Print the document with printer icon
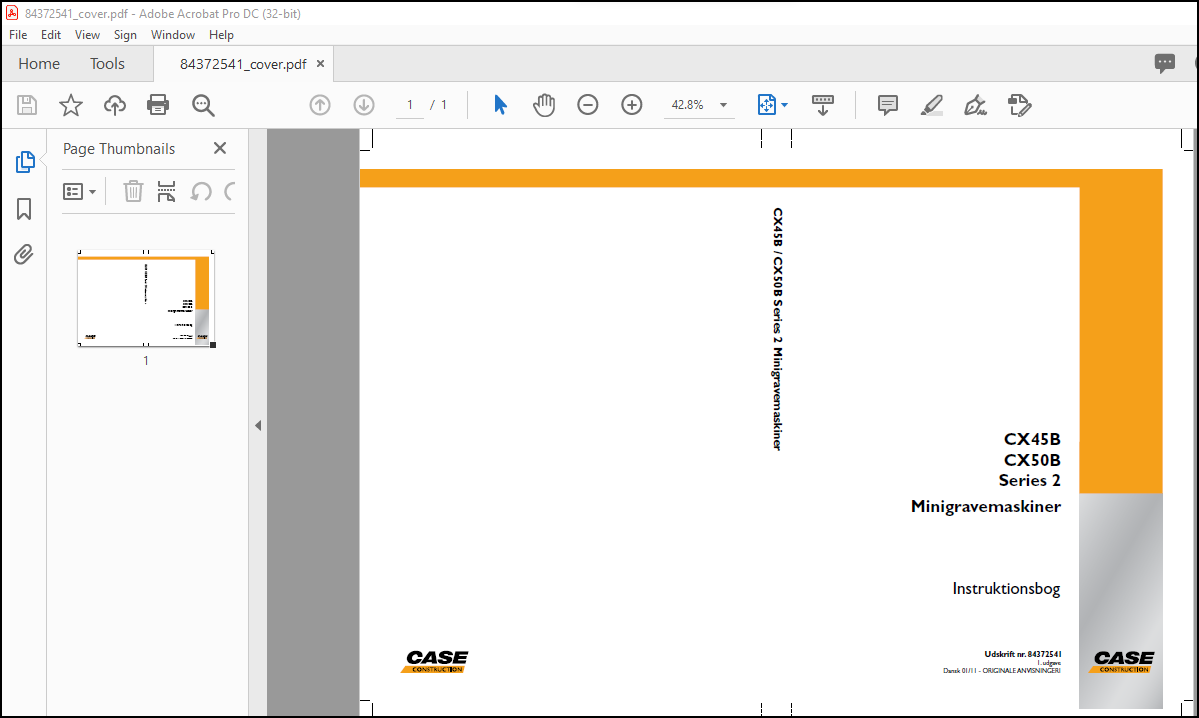The width and height of the screenshot is (1199, 718). click(x=158, y=105)
